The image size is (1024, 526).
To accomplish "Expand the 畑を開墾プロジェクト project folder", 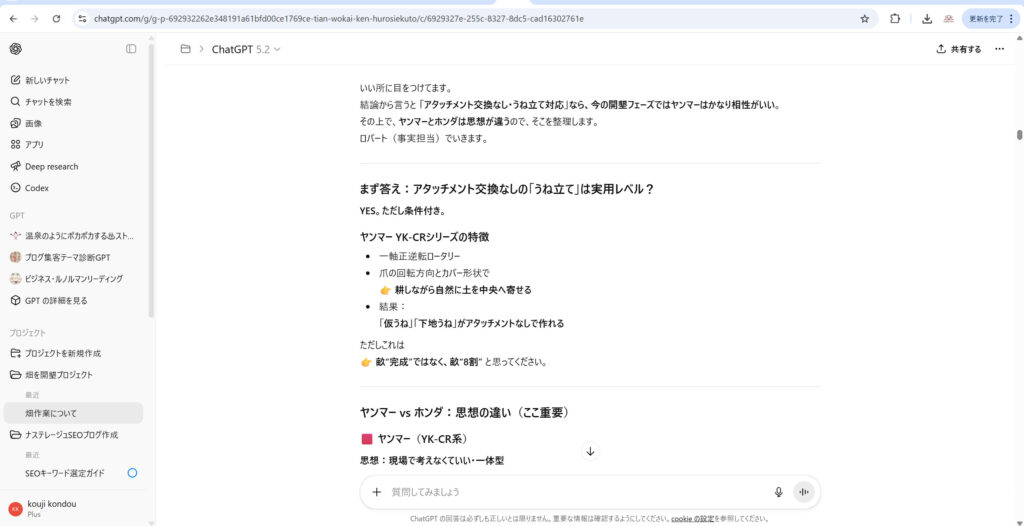I will [58, 375].
